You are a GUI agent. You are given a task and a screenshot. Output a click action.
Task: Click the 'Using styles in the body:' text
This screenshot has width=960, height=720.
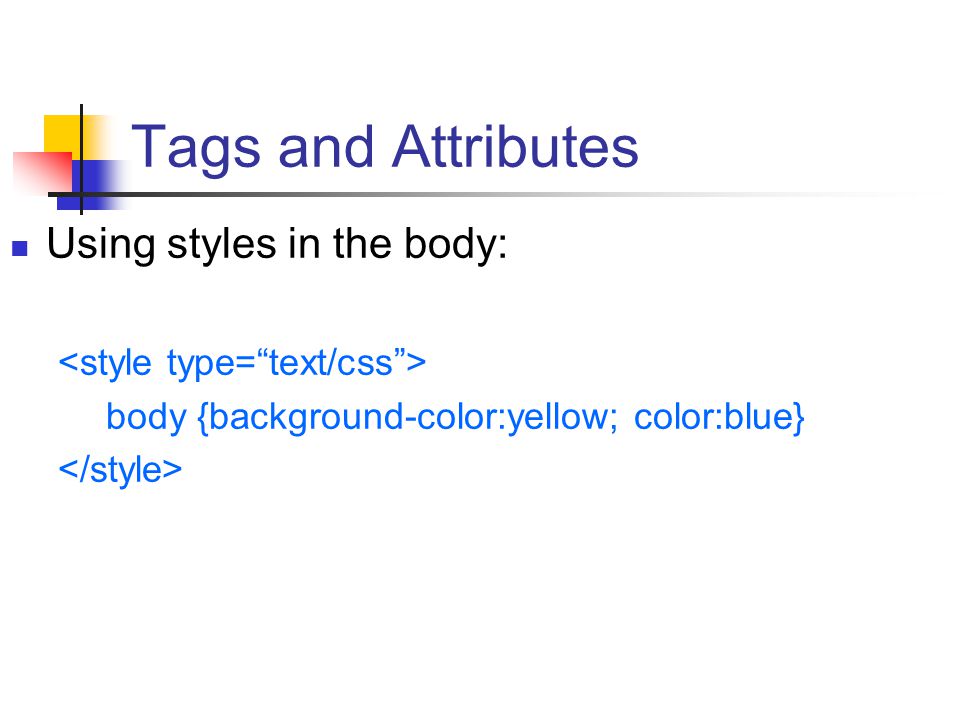[277, 245]
